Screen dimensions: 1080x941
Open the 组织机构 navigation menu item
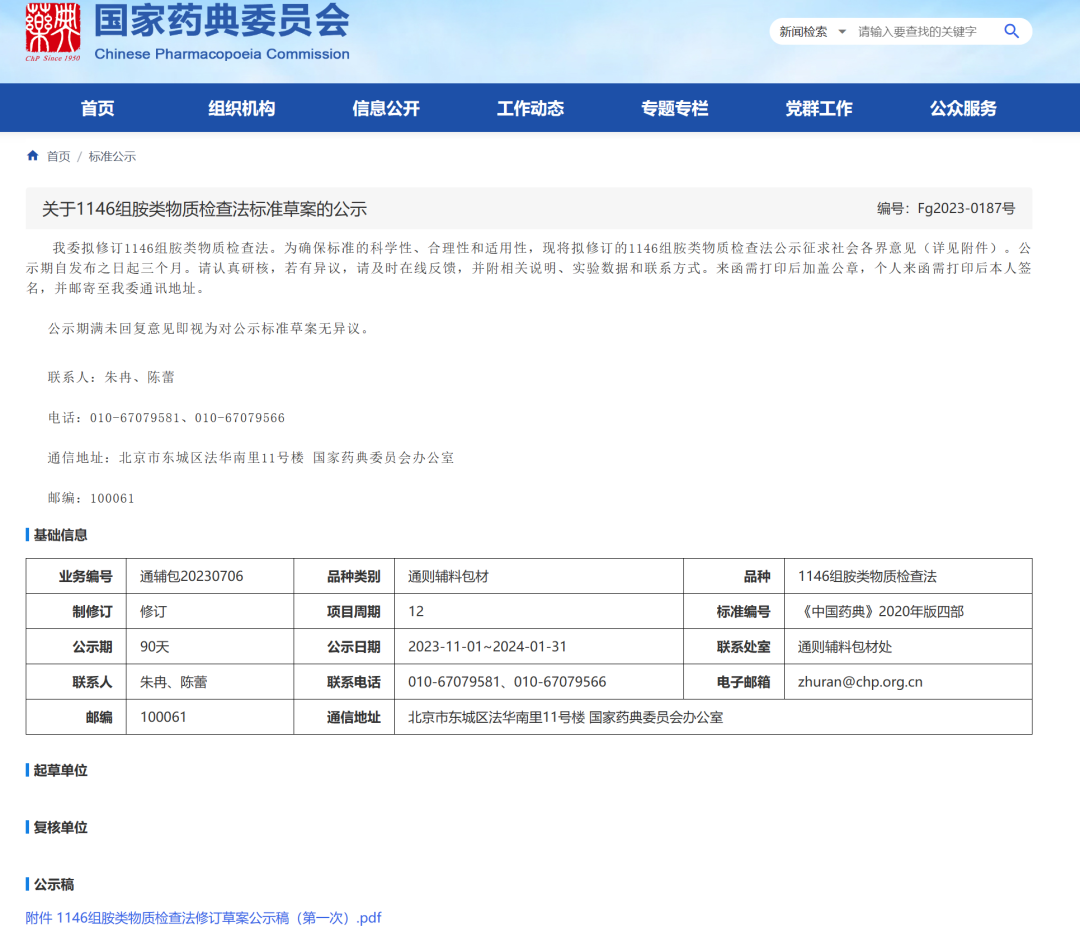(x=242, y=108)
